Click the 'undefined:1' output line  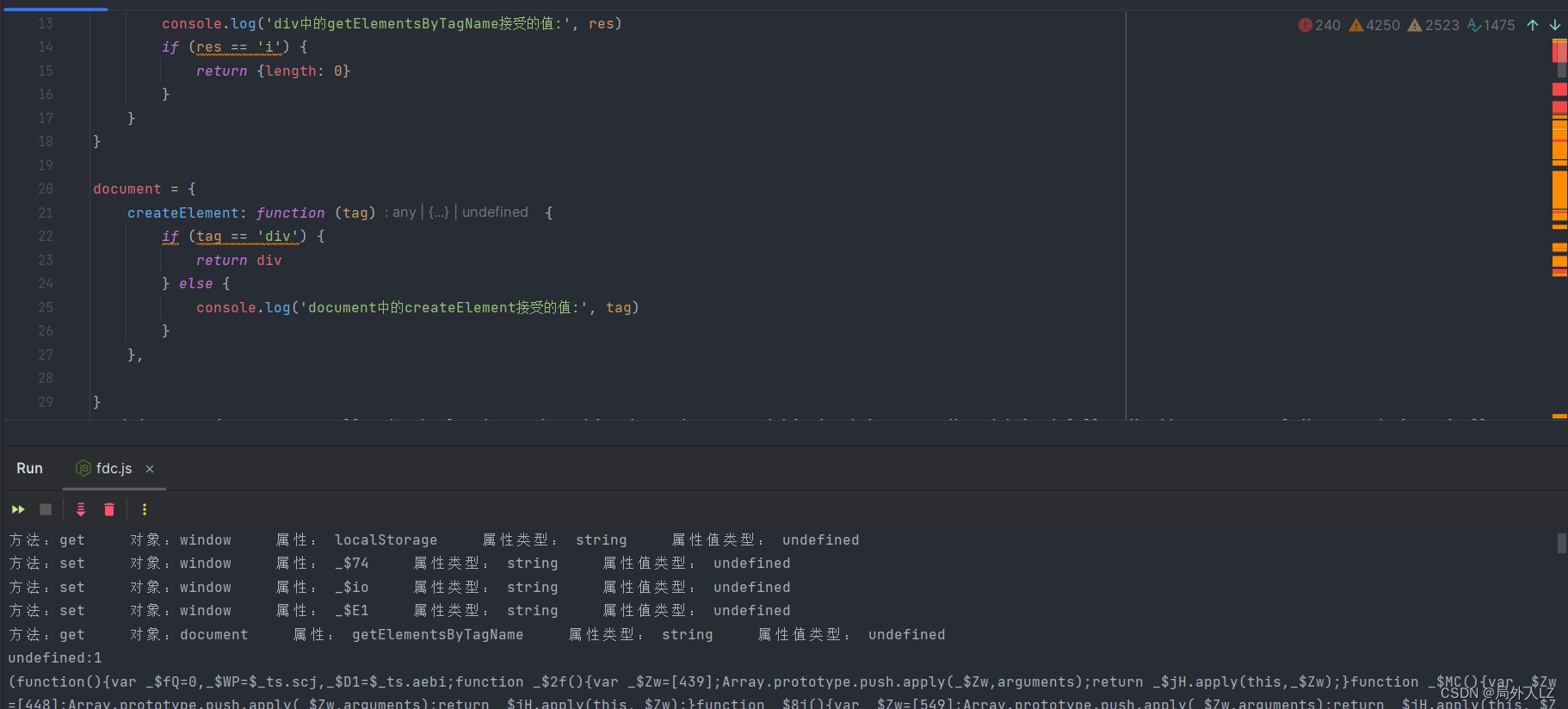[55, 657]
